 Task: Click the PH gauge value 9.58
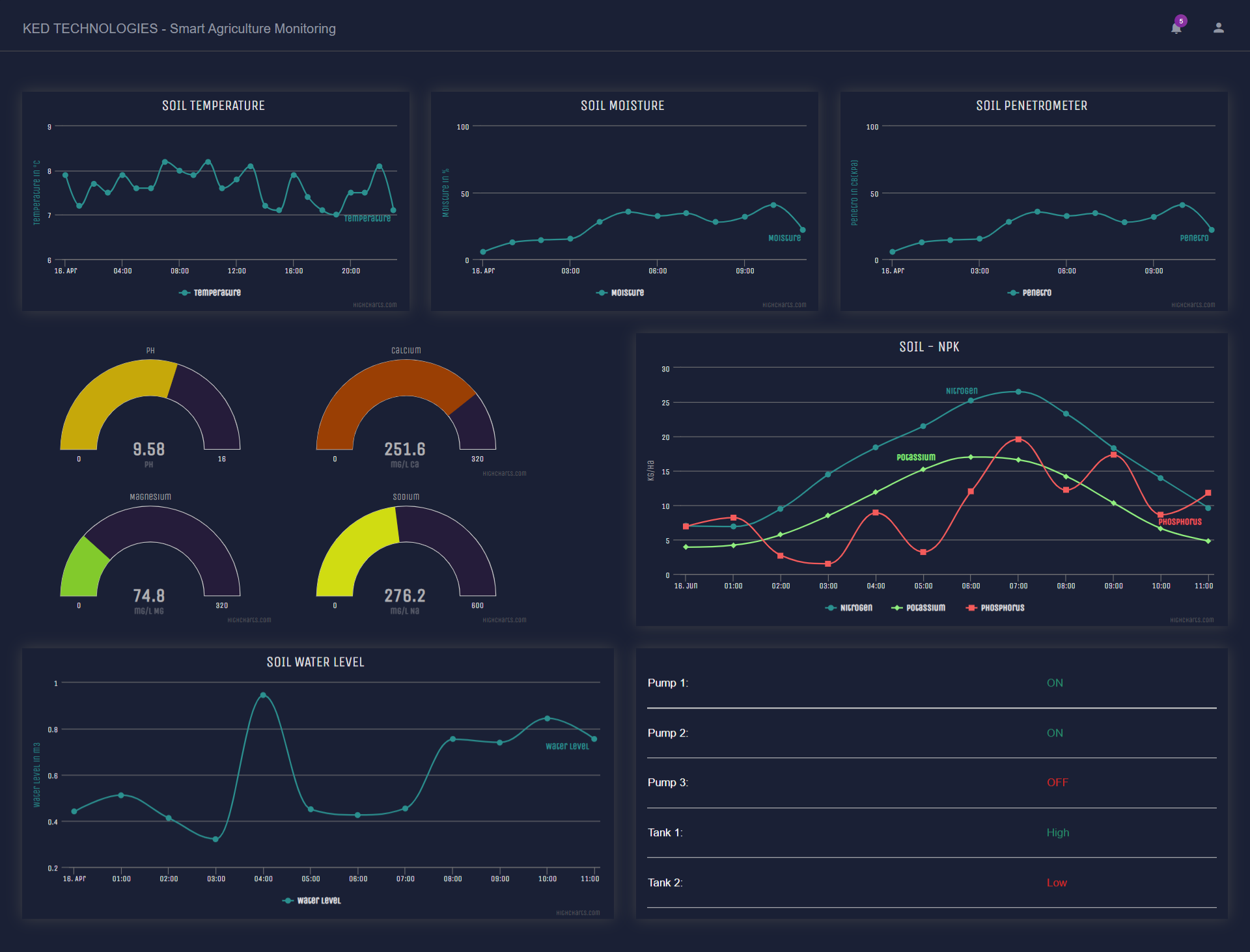click(149, 449)
